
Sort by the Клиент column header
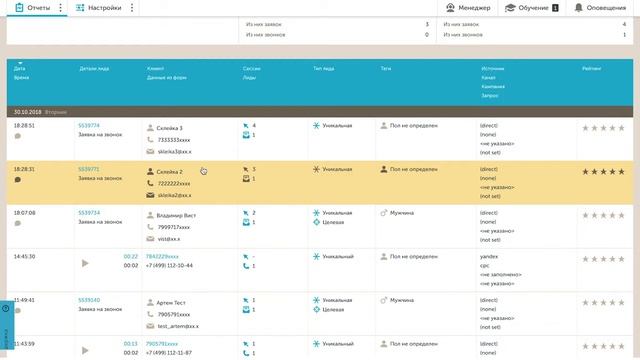pos(156,69)
